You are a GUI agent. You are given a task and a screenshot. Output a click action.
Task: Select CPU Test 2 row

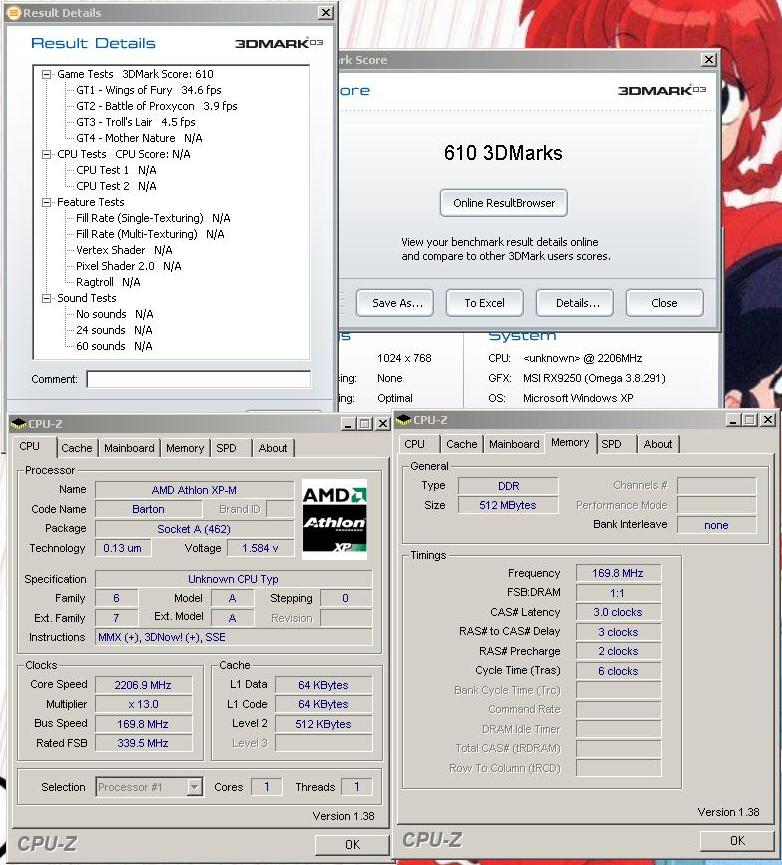click(x=116, y=186)
